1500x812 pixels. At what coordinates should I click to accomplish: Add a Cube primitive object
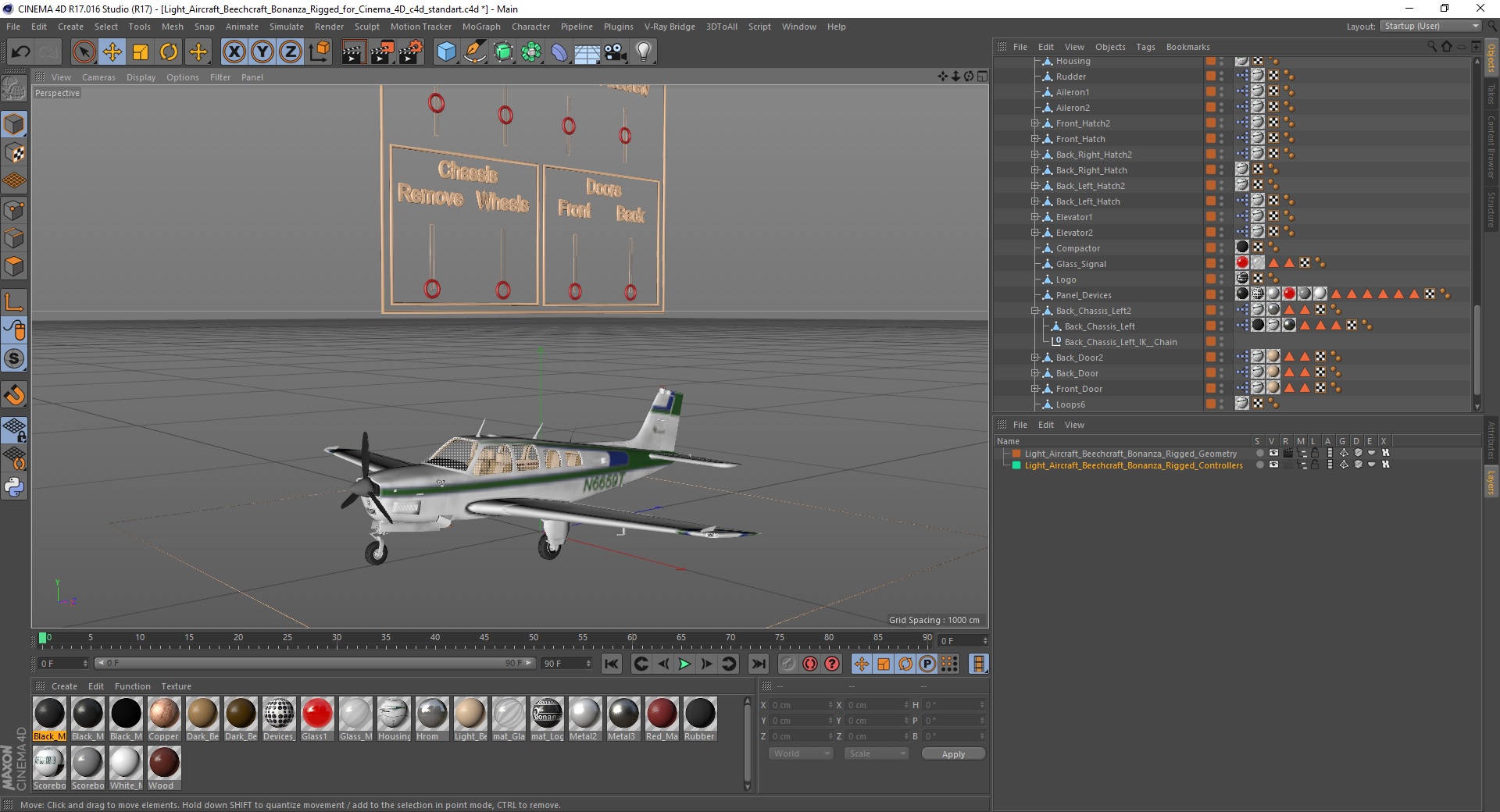tap(446, 52)
